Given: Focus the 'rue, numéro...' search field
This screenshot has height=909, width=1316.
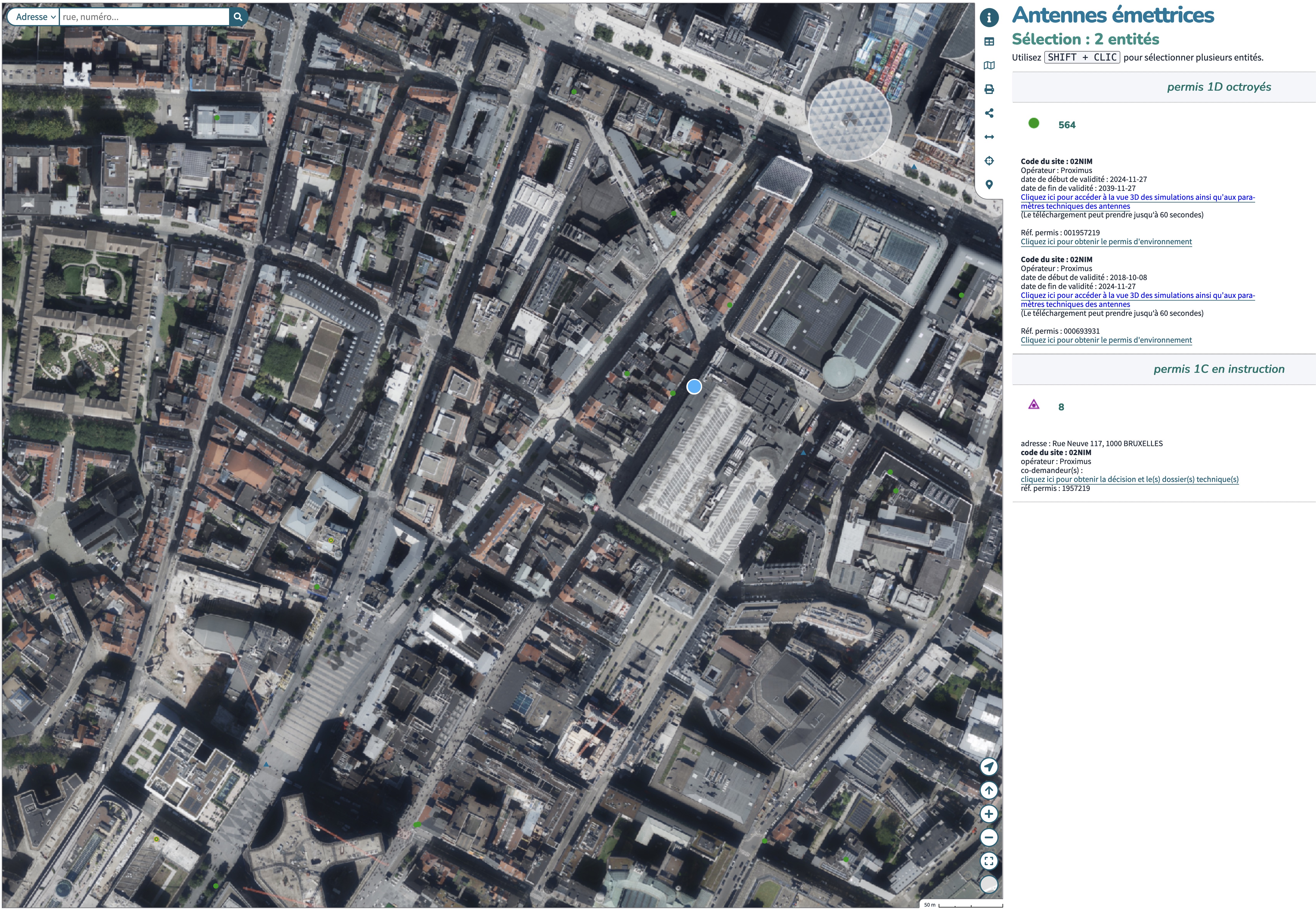Looking at the screenshot, I should click(x=144, y=17).
